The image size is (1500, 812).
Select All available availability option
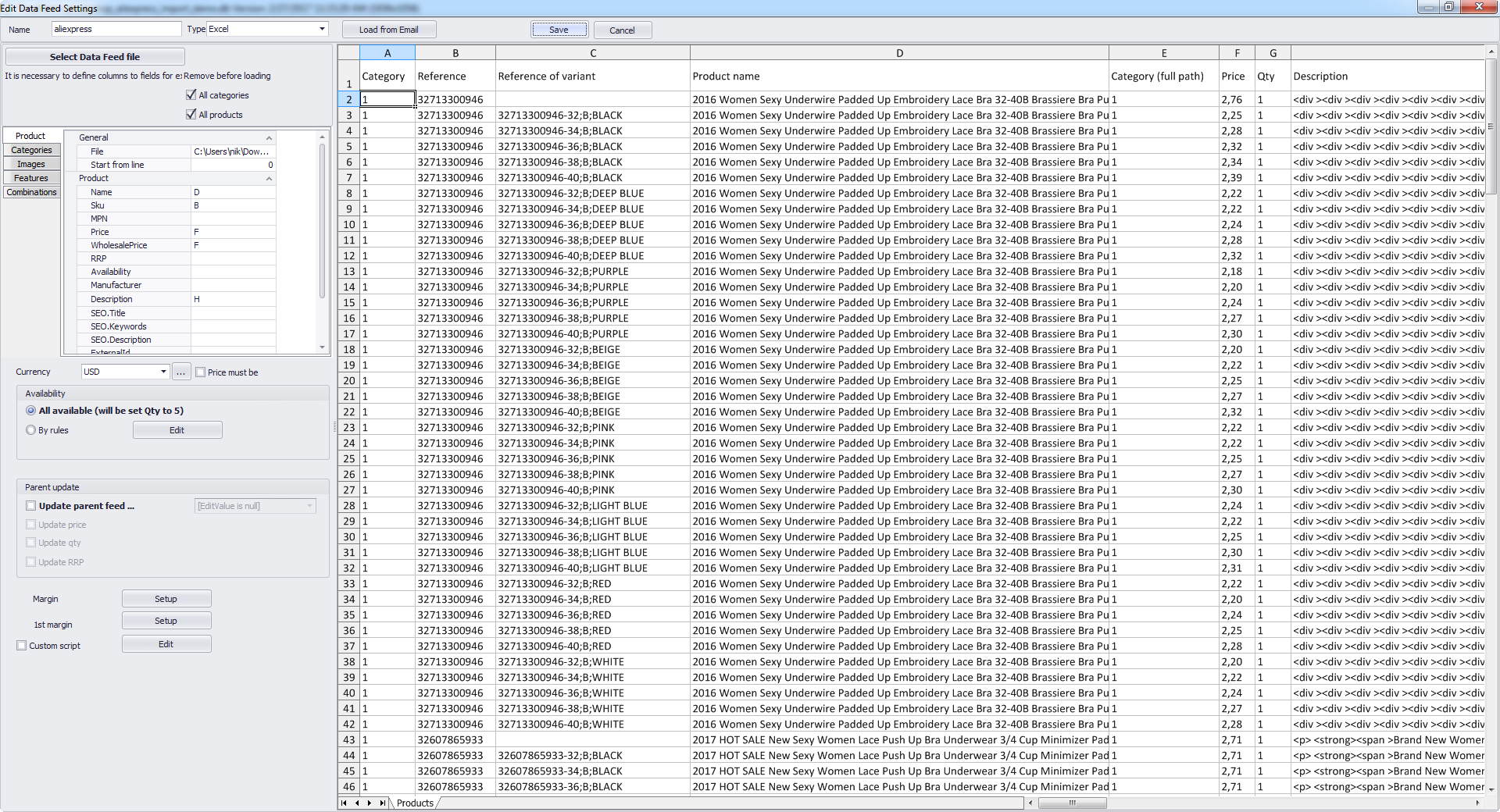(x=31, y=411)
